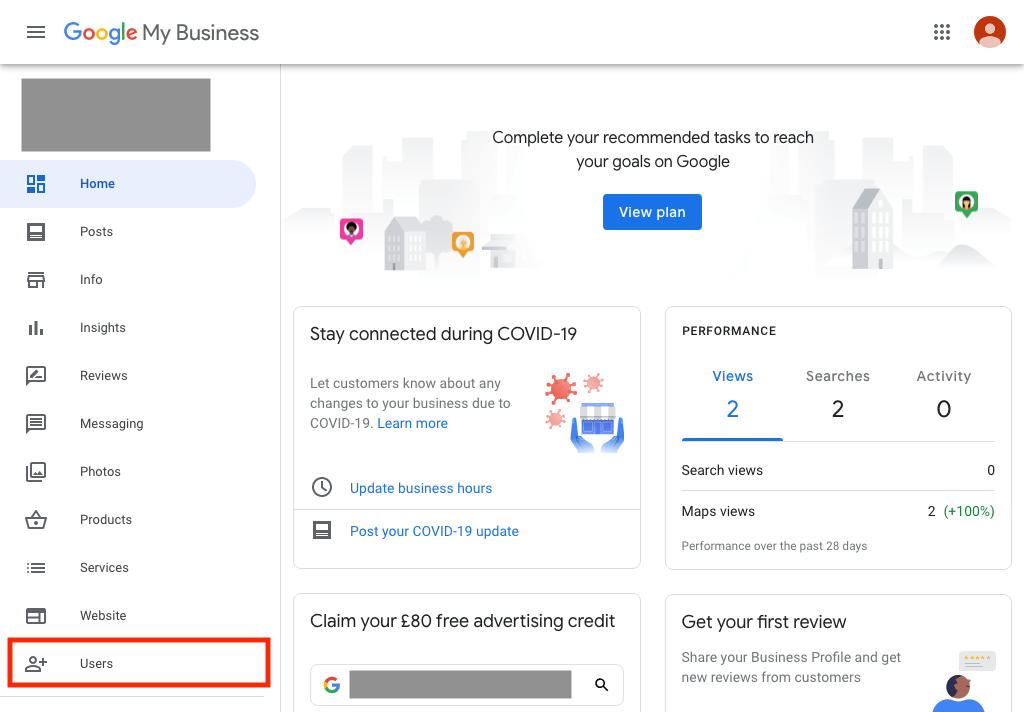Click the Insights bar chart icon
The width and height of the screenshot is (1024, 712).
click(36, 328)
